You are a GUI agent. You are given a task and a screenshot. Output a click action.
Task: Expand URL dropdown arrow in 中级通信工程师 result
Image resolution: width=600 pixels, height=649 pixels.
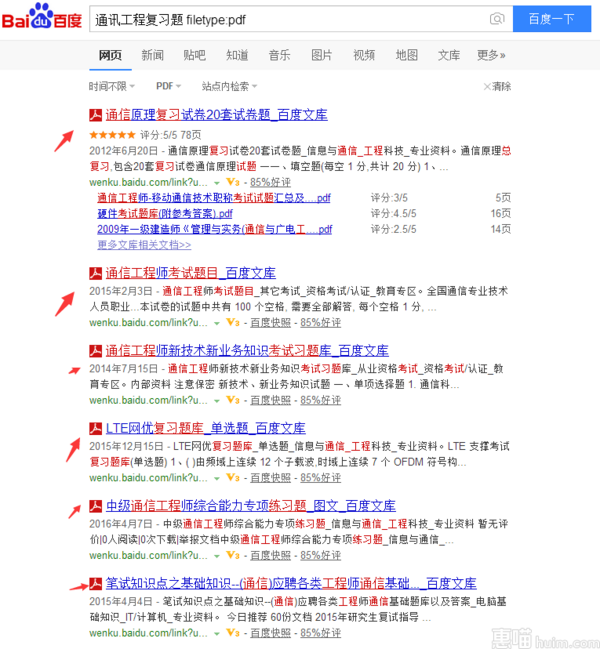coord(216,556)
